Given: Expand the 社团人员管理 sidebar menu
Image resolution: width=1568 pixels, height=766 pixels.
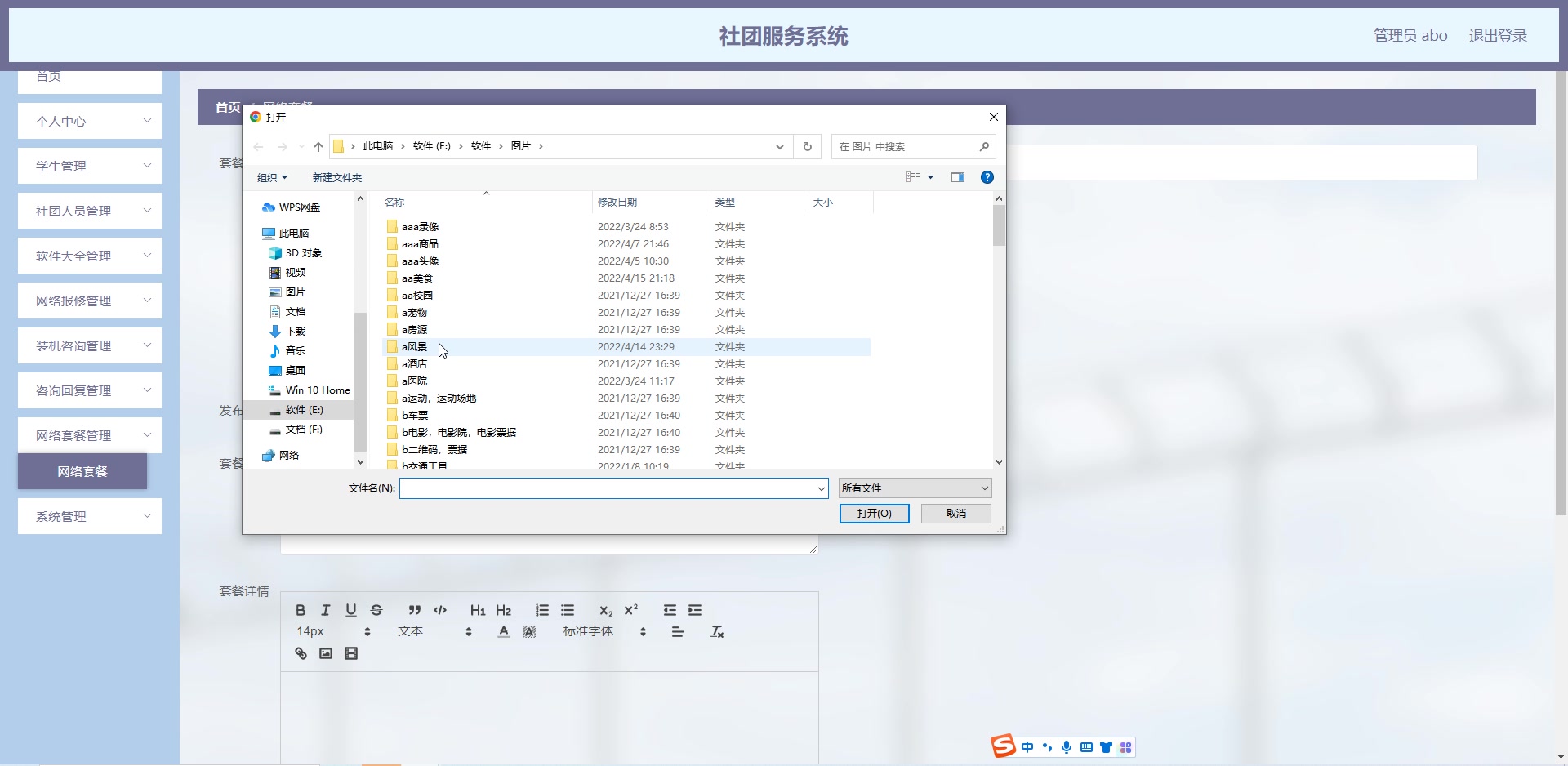Looking at the screenshot, I should [x=90, y=211].
